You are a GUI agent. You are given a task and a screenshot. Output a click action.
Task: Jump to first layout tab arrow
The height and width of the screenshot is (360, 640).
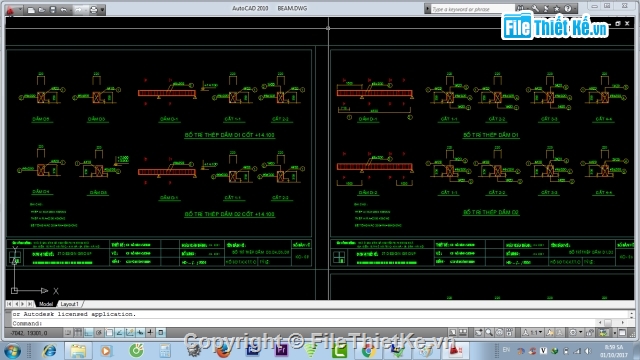[9, 304]
